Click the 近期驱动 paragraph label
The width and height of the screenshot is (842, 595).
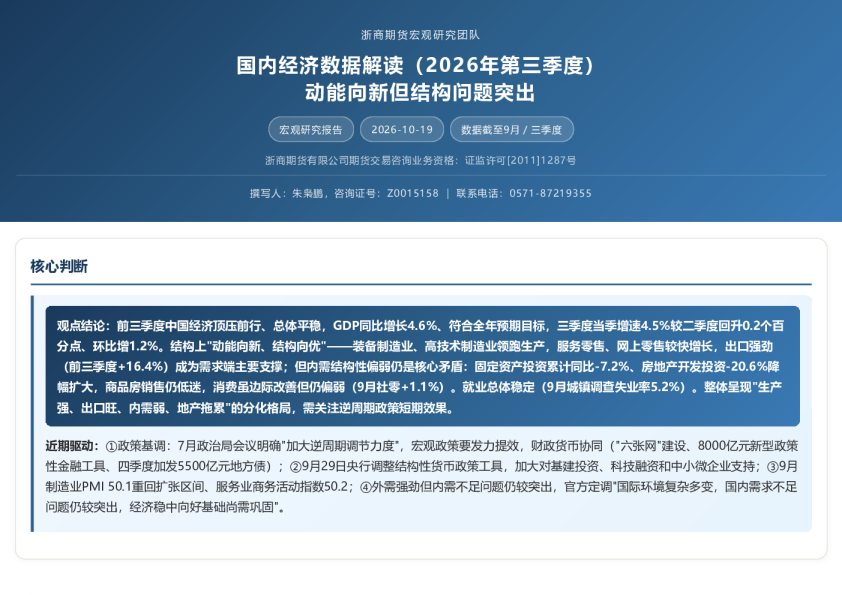72,446
